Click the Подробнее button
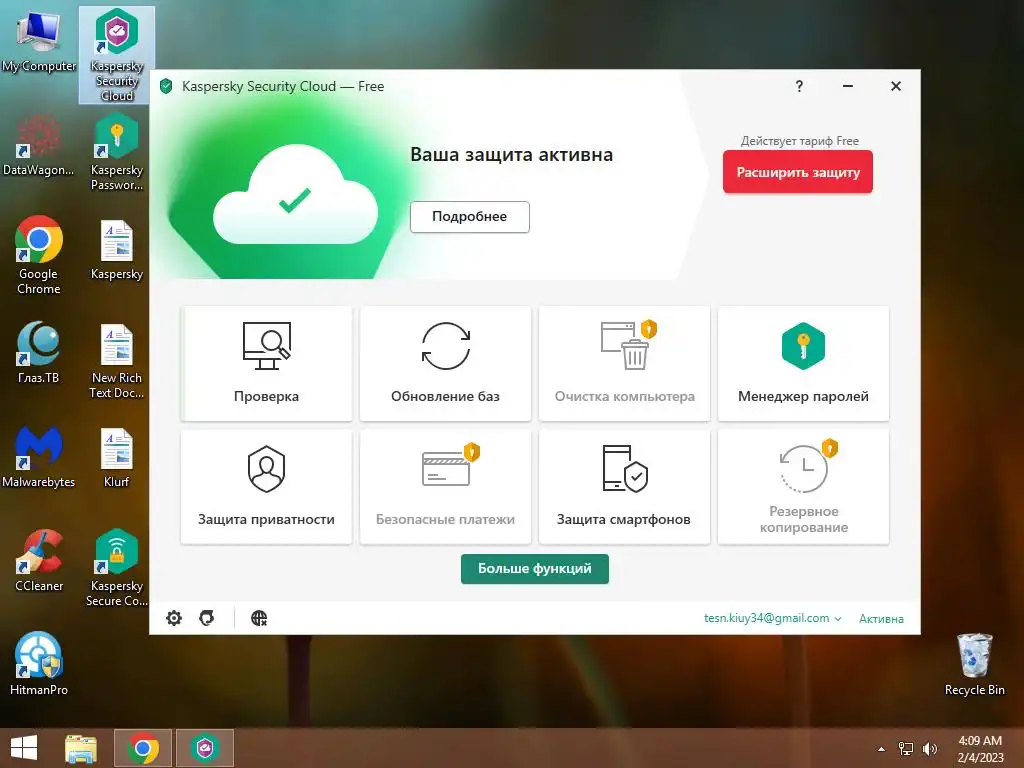 470,217
